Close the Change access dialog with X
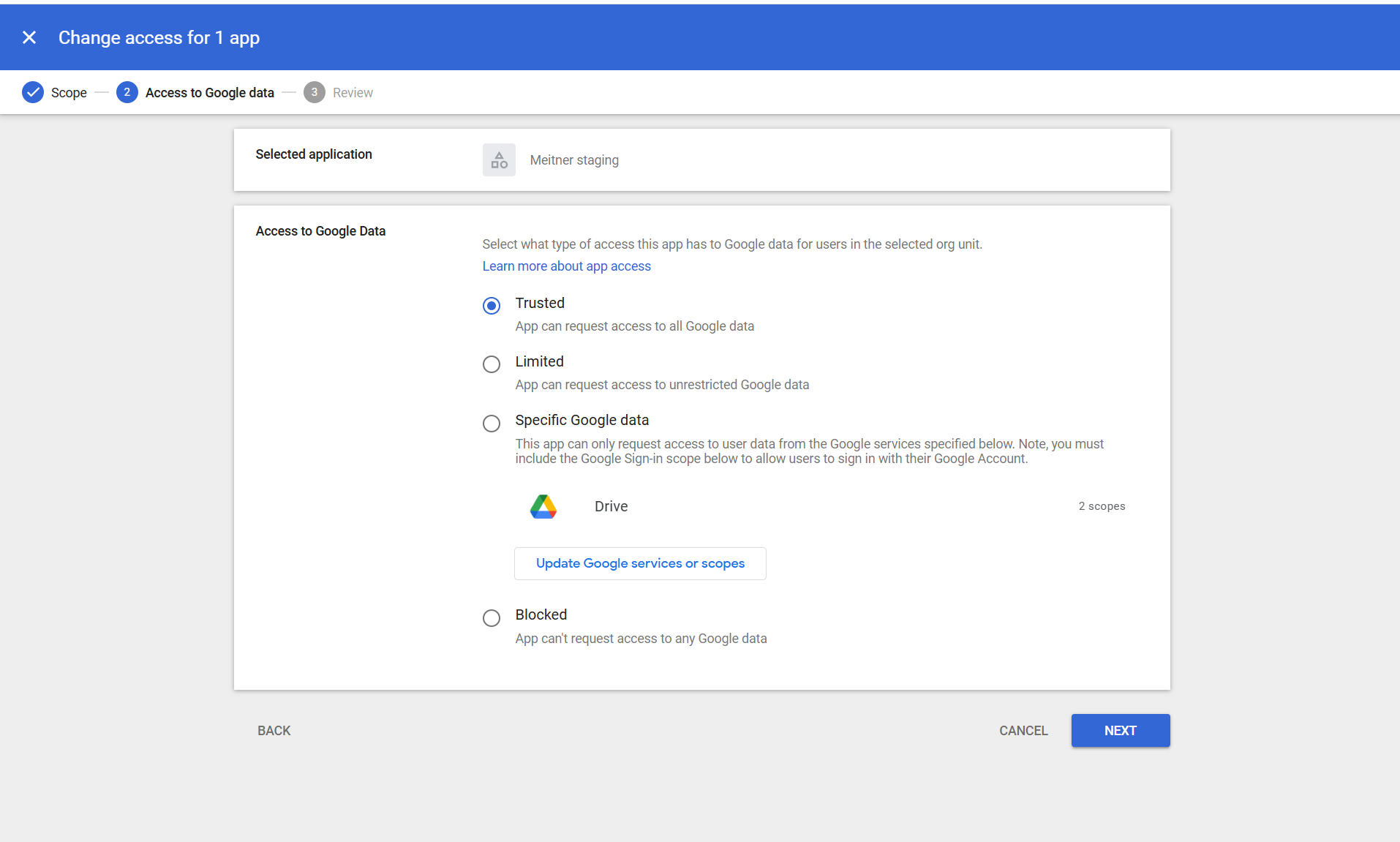 click(29, 37)
